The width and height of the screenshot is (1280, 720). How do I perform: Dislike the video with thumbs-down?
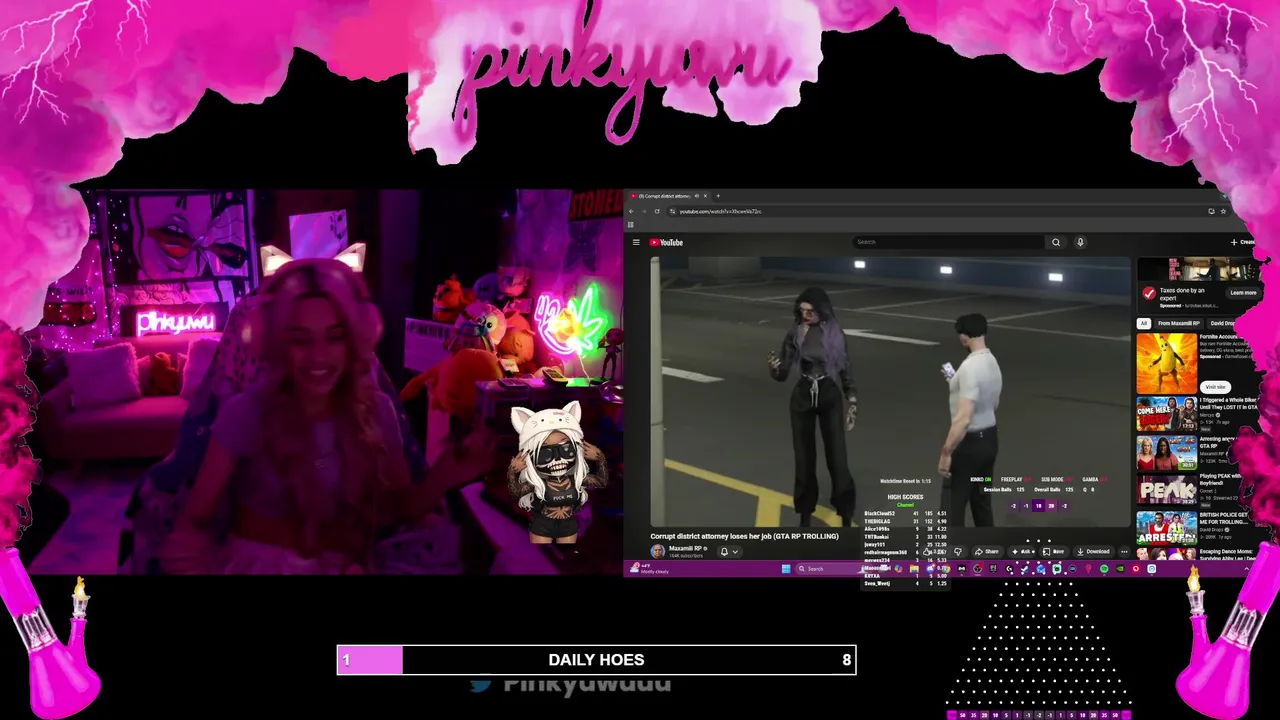pos(958,551)
